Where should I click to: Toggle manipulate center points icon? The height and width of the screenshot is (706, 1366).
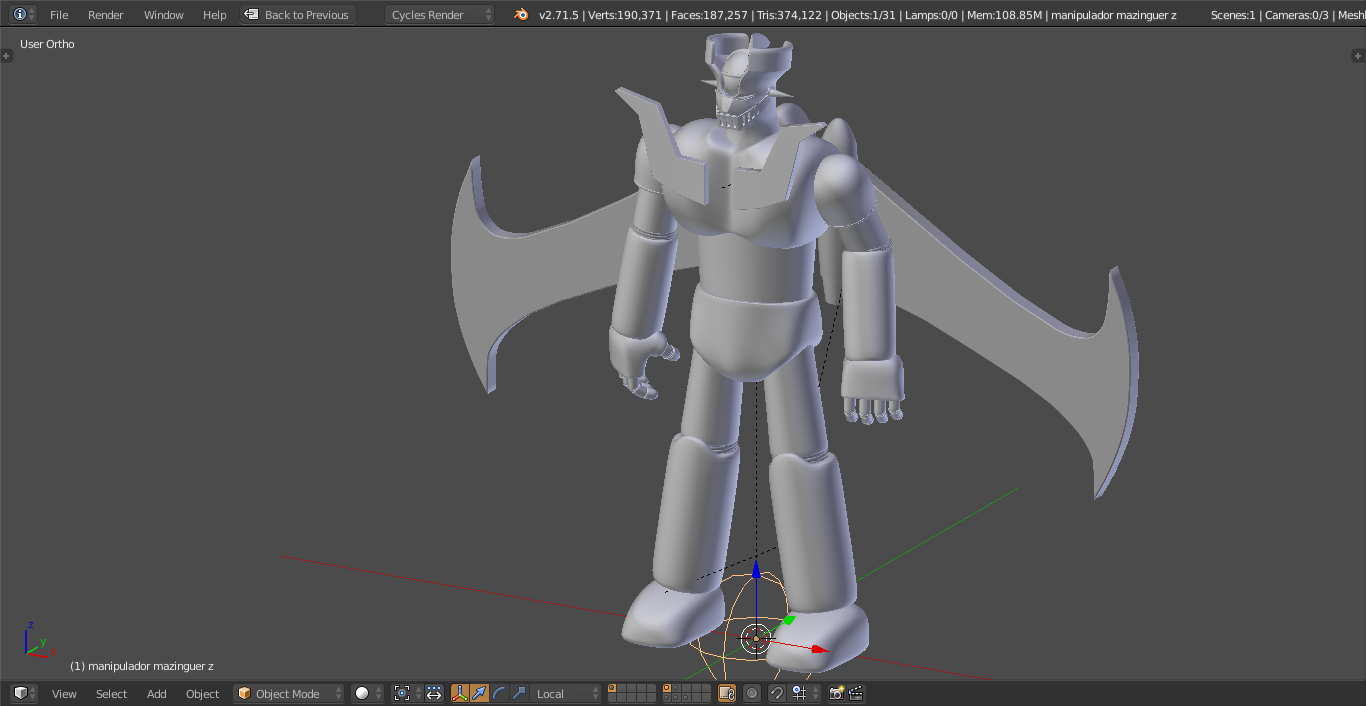434,693
